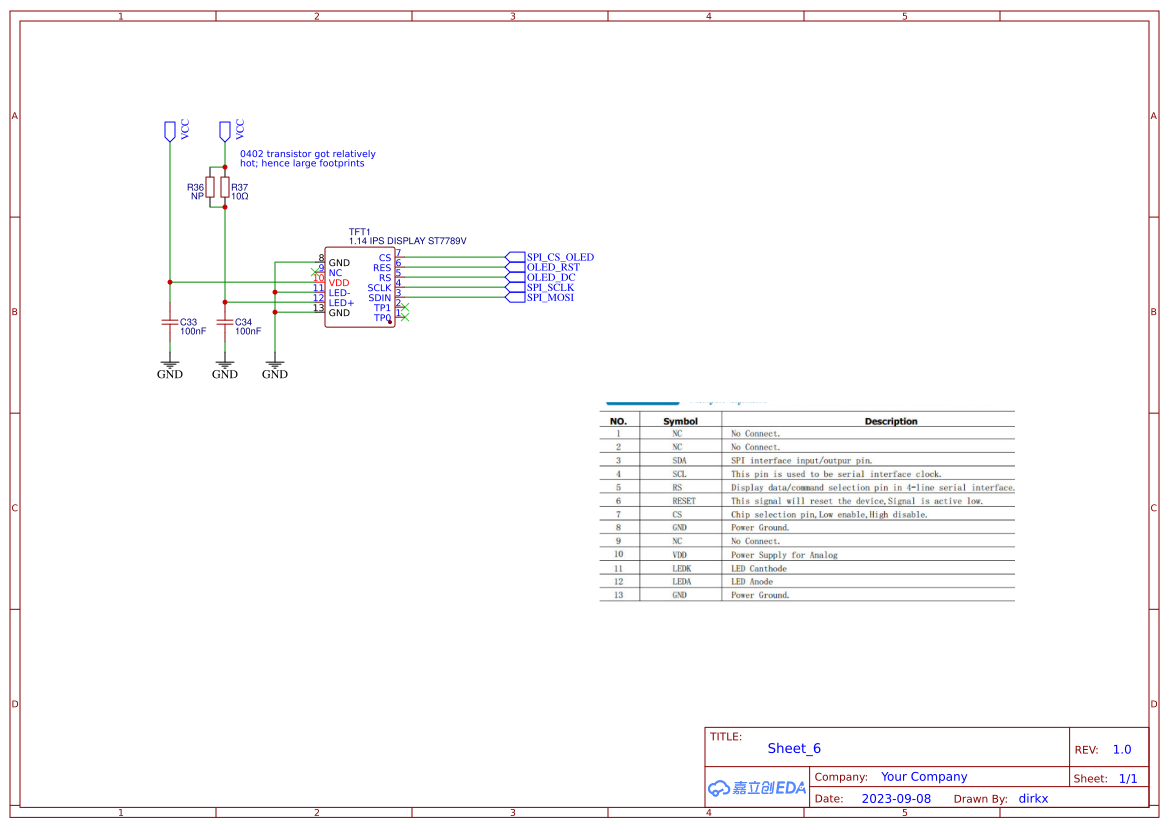
Task: Click the no-connect X on pin TP1
Action: (x=405, y=308)
